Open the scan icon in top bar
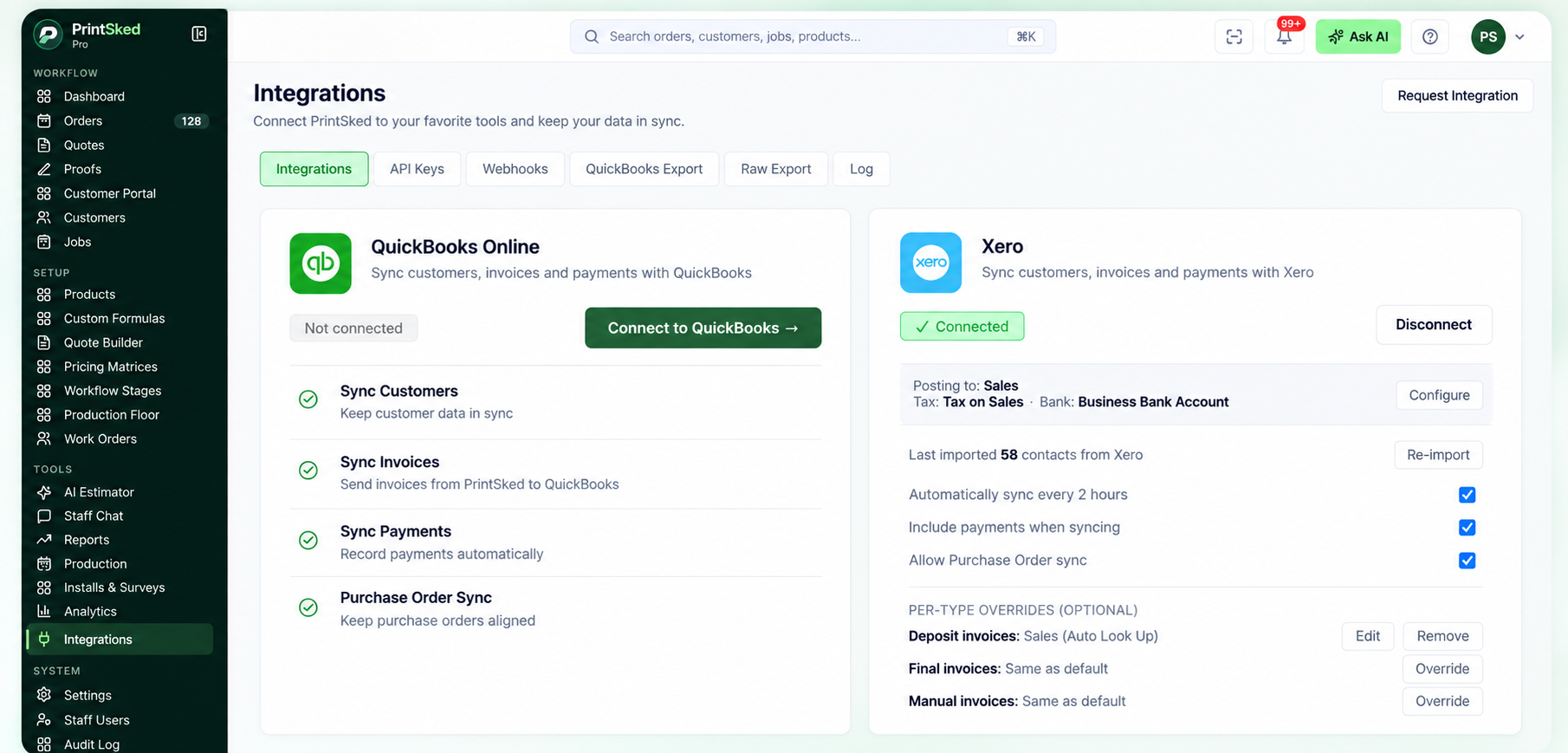 1234,36
